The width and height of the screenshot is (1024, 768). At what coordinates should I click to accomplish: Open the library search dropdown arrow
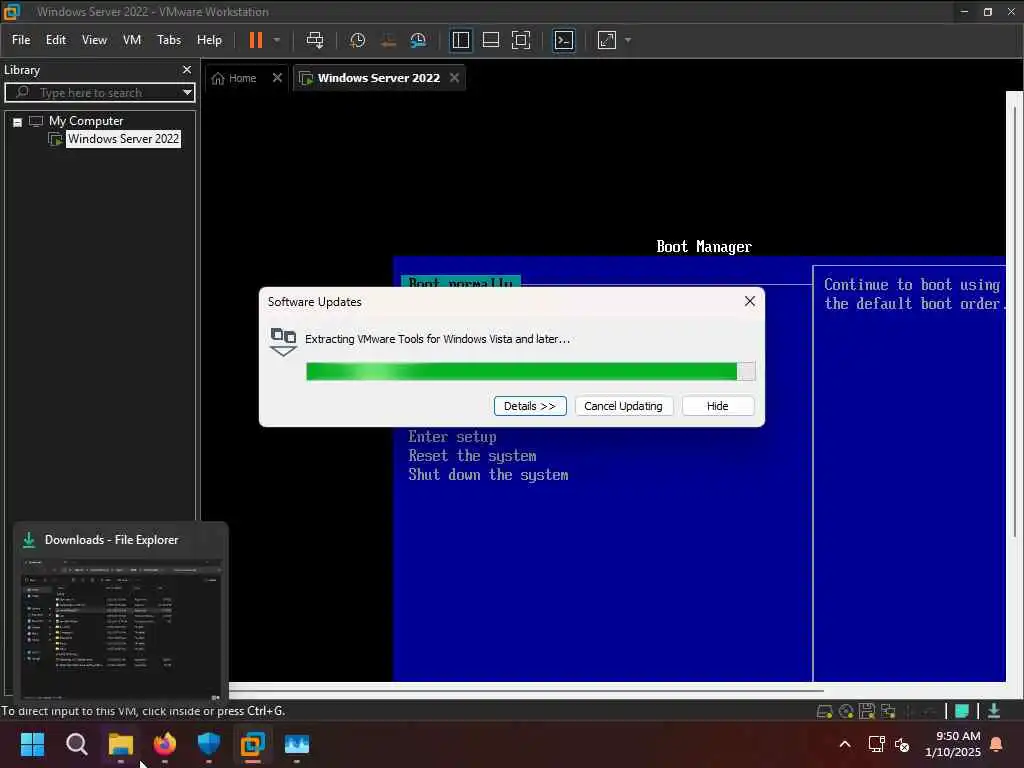[x=187, y=93]
